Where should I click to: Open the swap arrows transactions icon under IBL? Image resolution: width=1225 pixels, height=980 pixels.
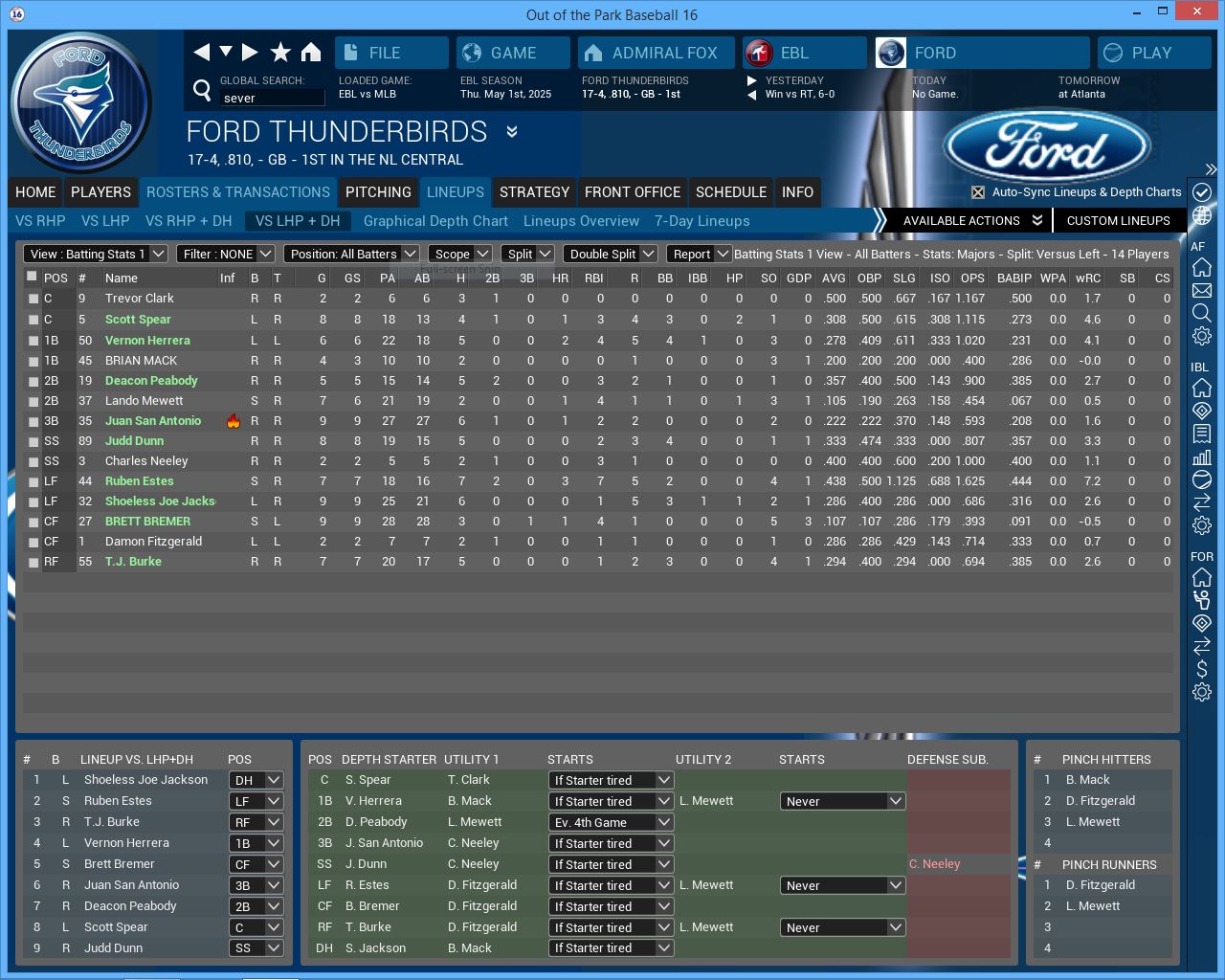1202,502
